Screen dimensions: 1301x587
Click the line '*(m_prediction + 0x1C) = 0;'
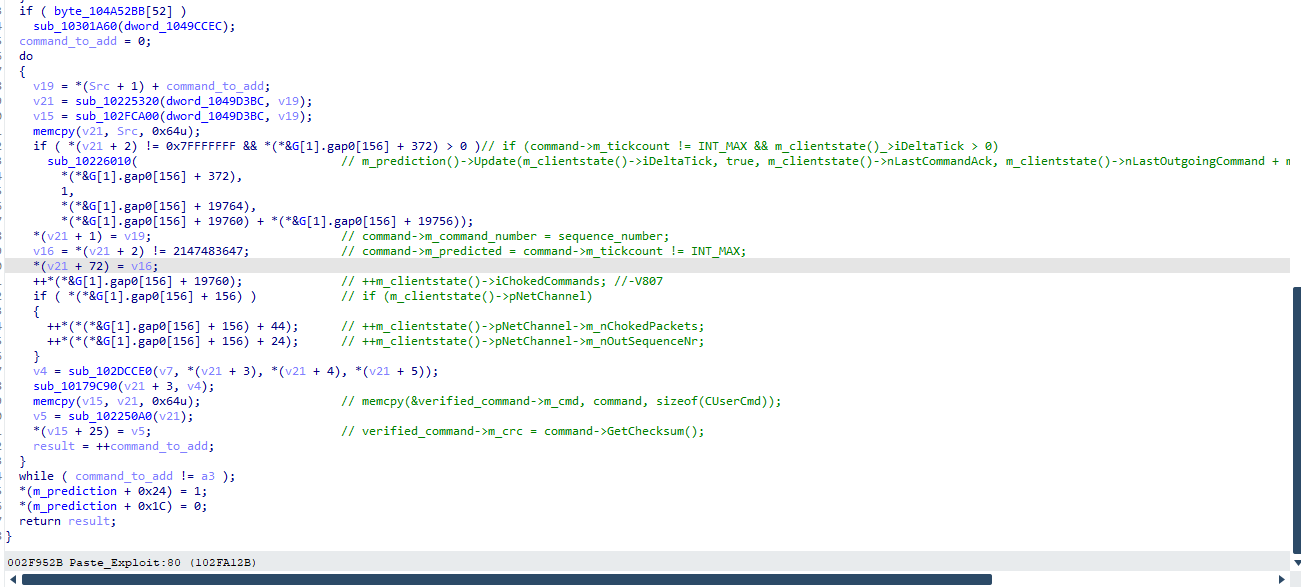point(113,506)
